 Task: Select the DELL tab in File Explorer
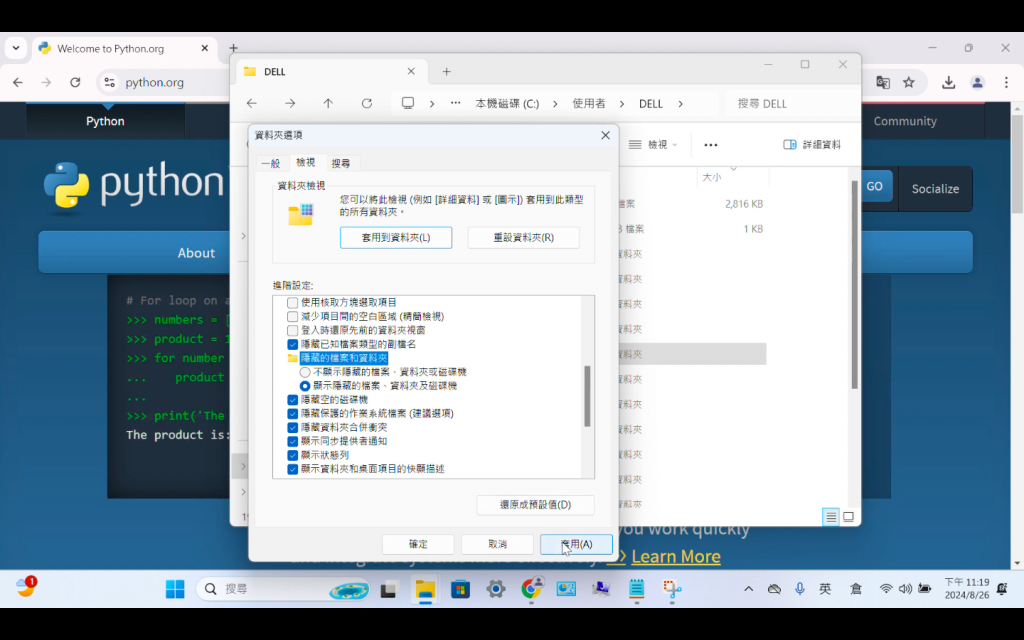[x=330, y=72]
